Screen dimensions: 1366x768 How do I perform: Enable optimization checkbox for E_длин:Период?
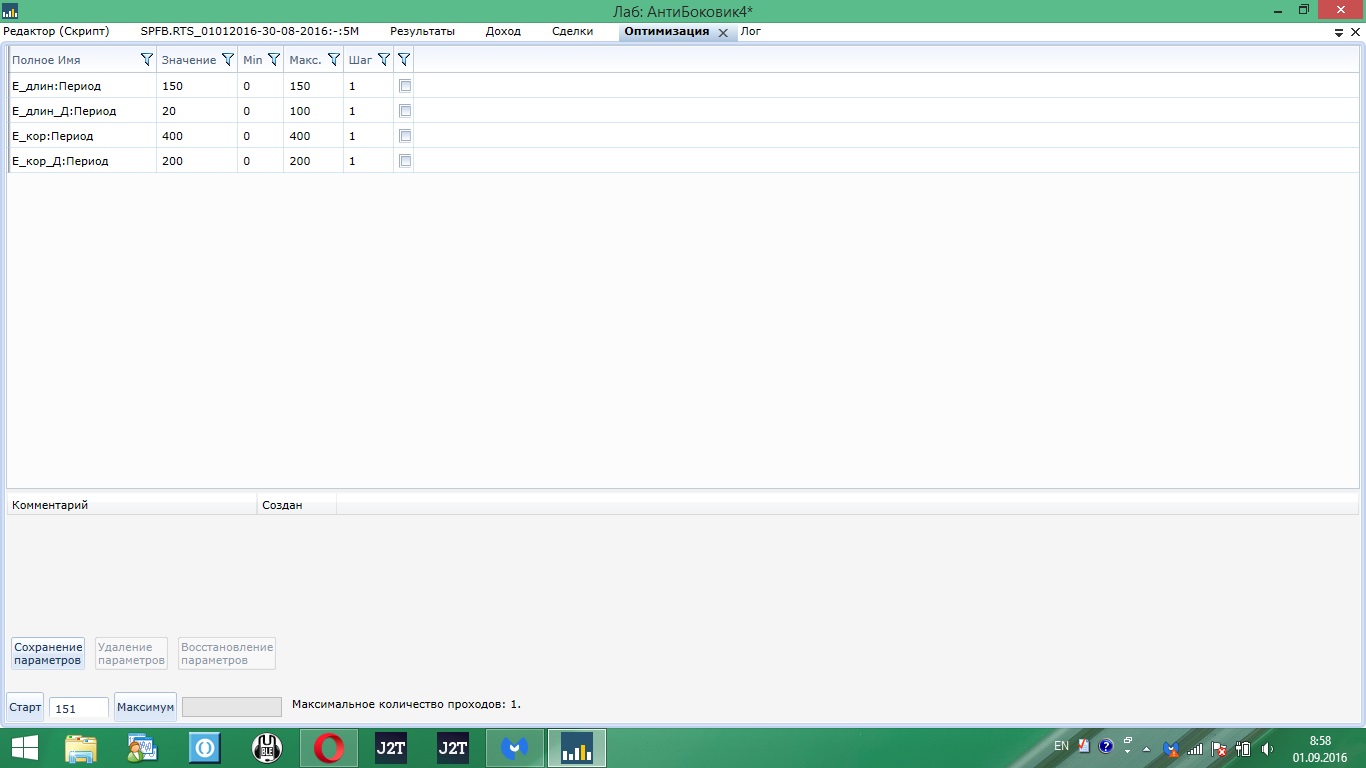(x=405, y=86)
